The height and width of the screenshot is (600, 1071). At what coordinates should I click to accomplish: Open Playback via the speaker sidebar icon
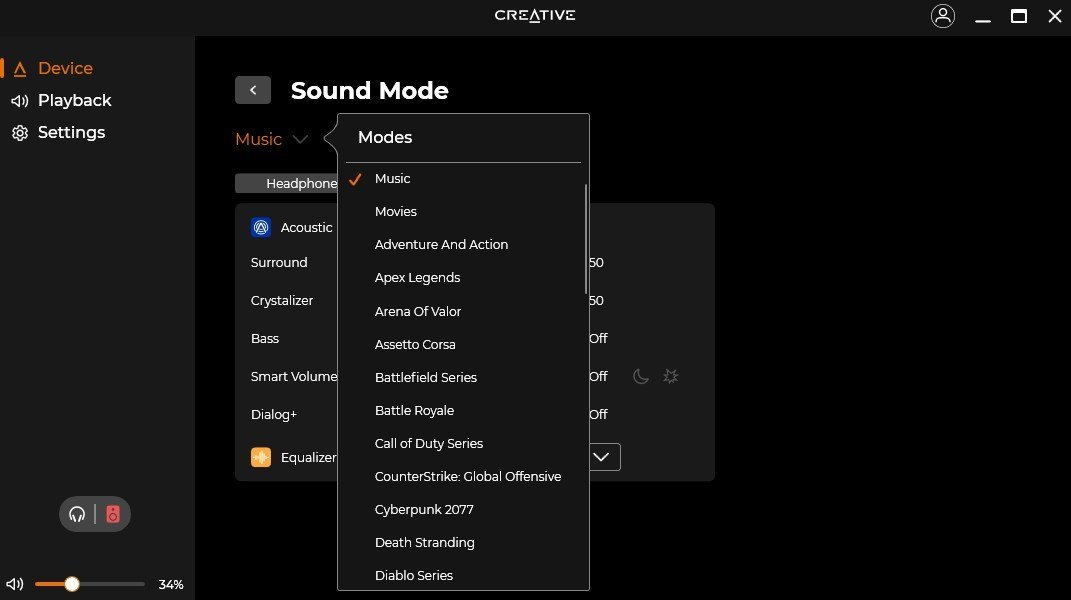click(19, 100)
